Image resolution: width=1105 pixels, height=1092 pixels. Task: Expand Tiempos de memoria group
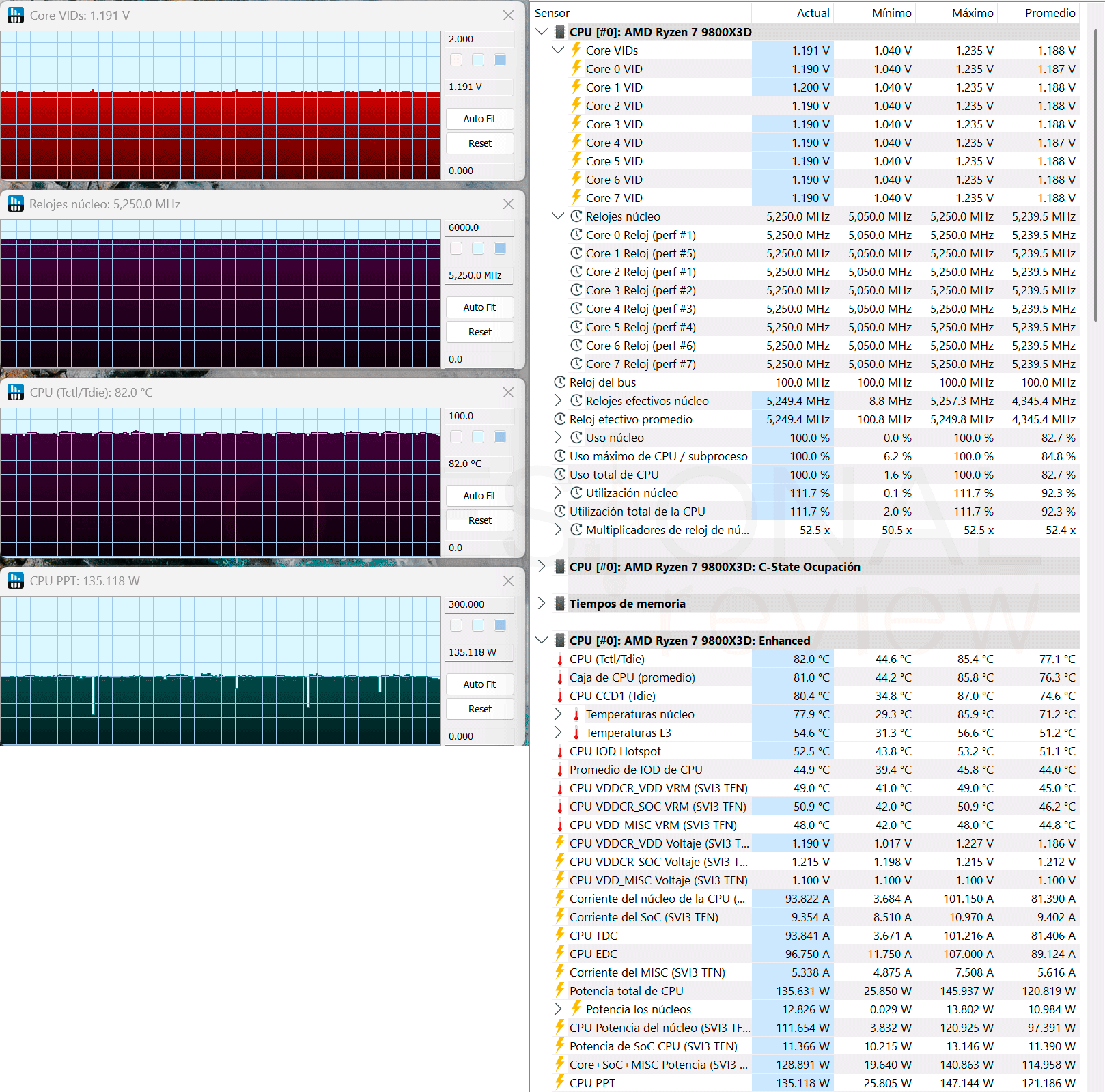(542, 603)
